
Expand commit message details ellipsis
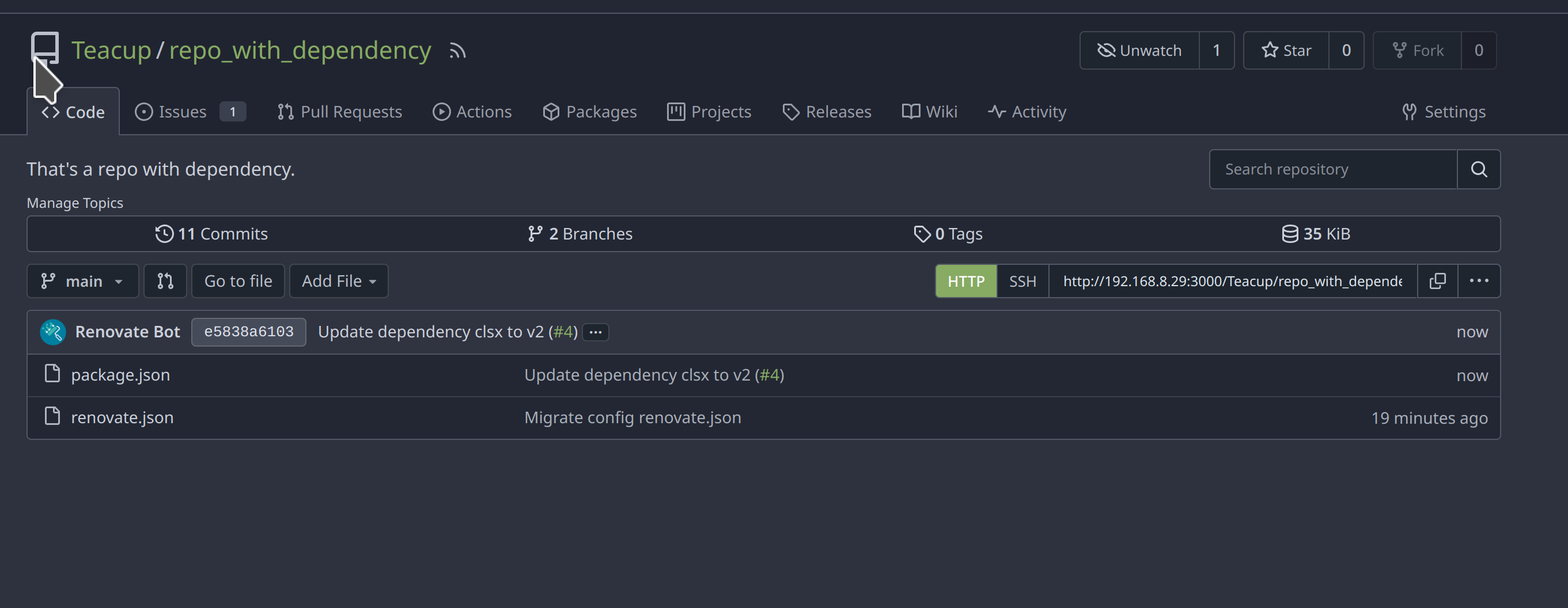click(595, 332)
